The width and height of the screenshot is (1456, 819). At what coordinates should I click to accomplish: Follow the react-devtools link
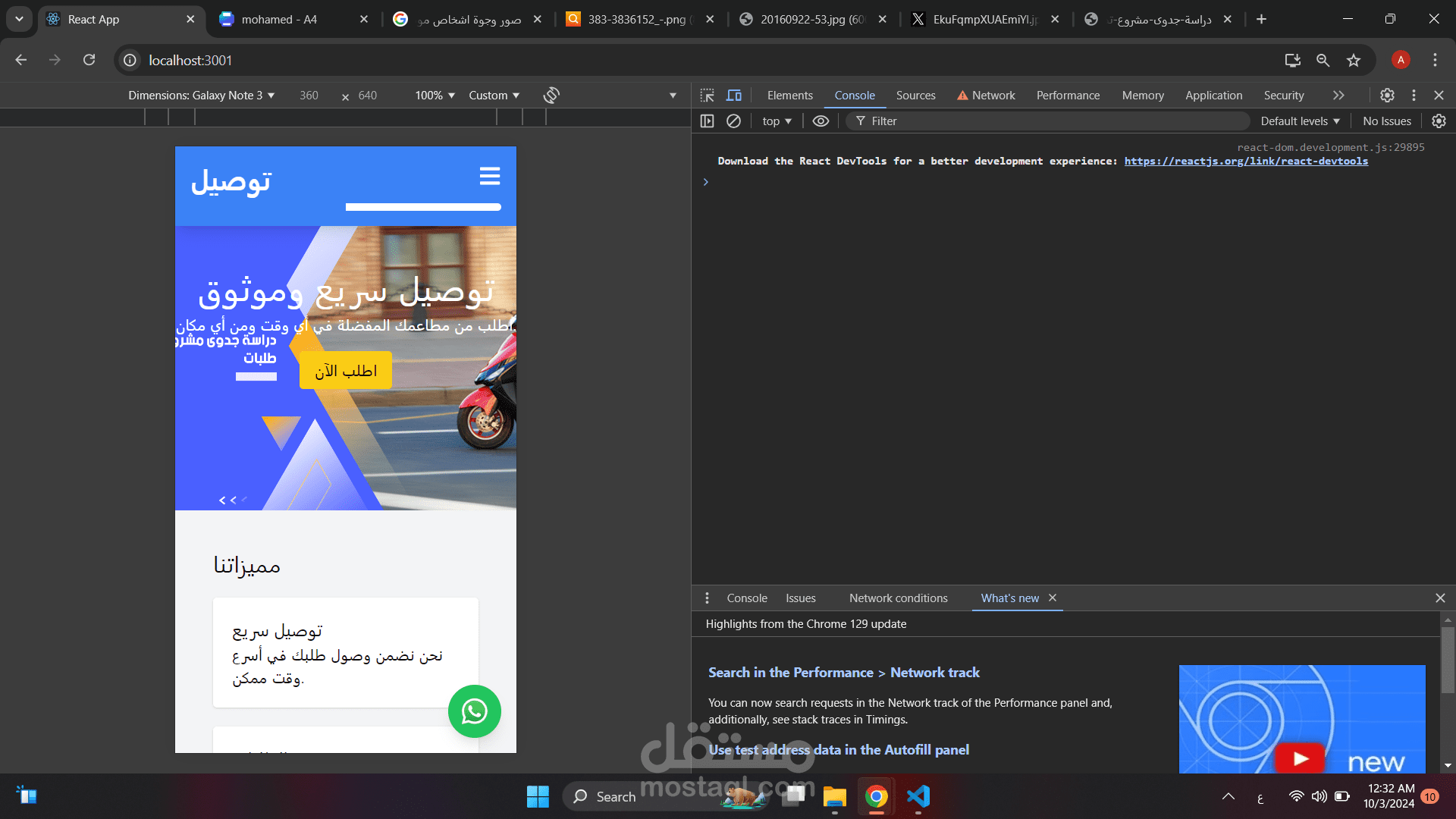1246,161
